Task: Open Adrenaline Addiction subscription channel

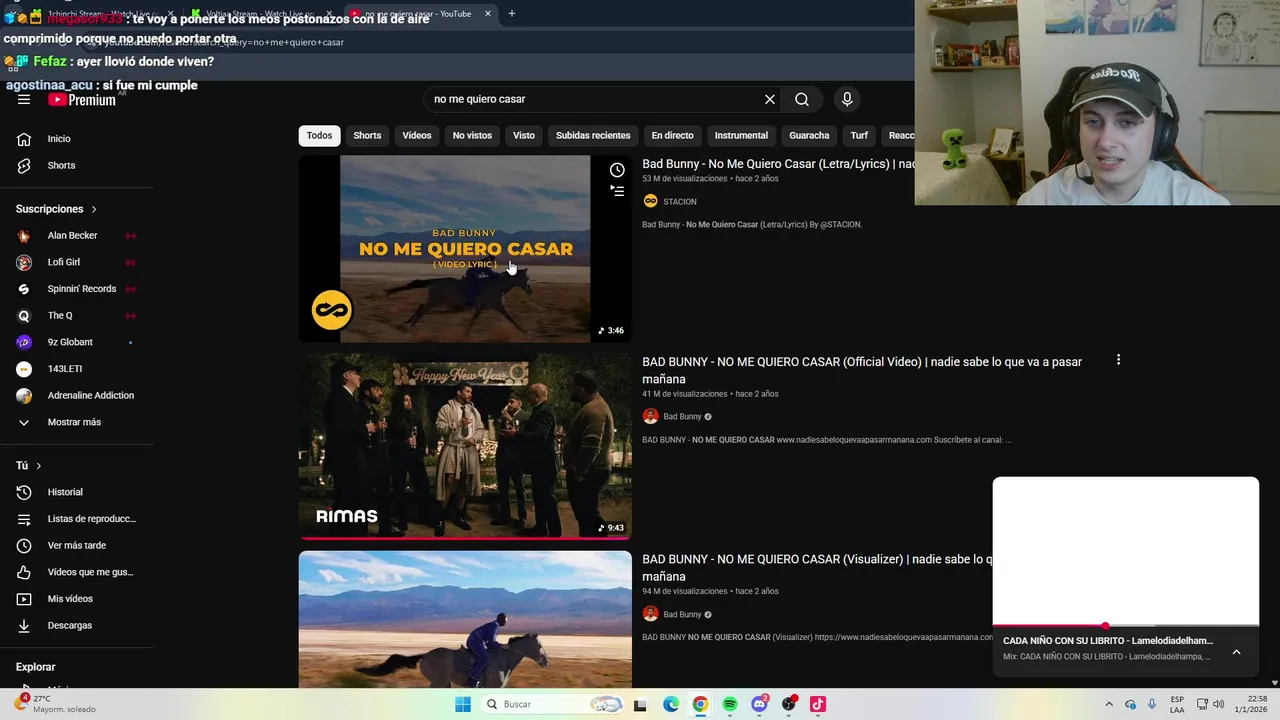Action: [77, 395]
